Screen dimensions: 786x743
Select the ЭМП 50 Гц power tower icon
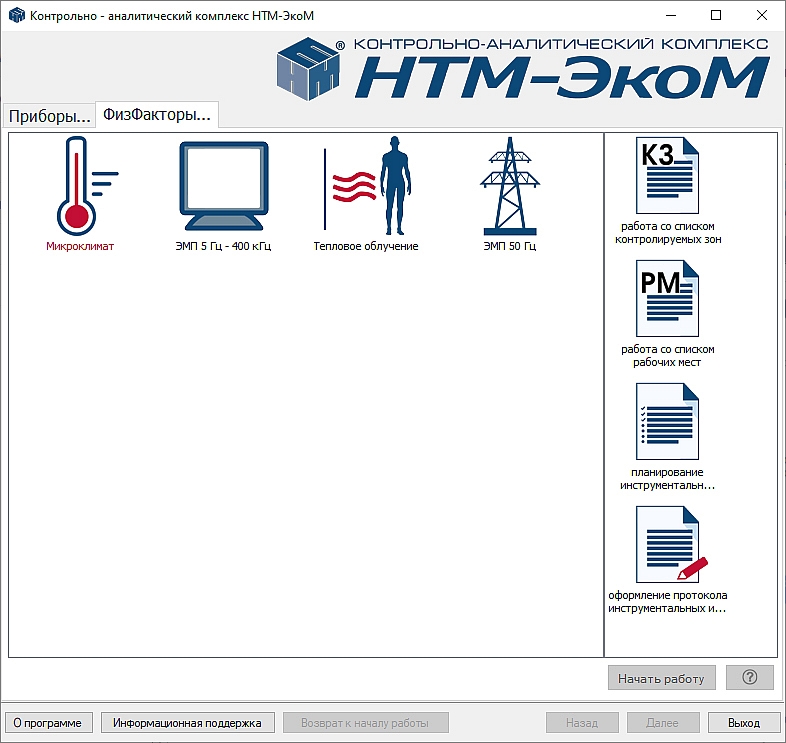(x=510, y=186)
